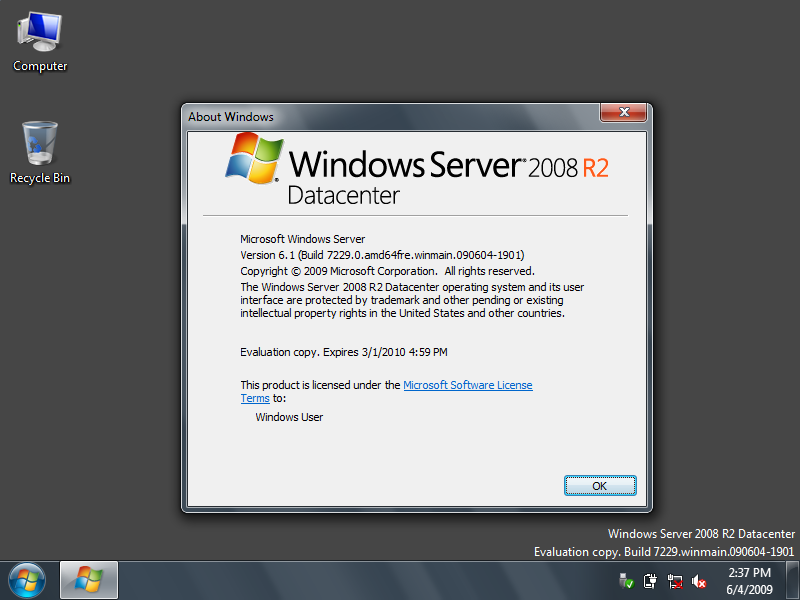Screen dimensions: 800x600
Task: Click the Show desktop button at taskbar end
Action: (x=792, y=581)
